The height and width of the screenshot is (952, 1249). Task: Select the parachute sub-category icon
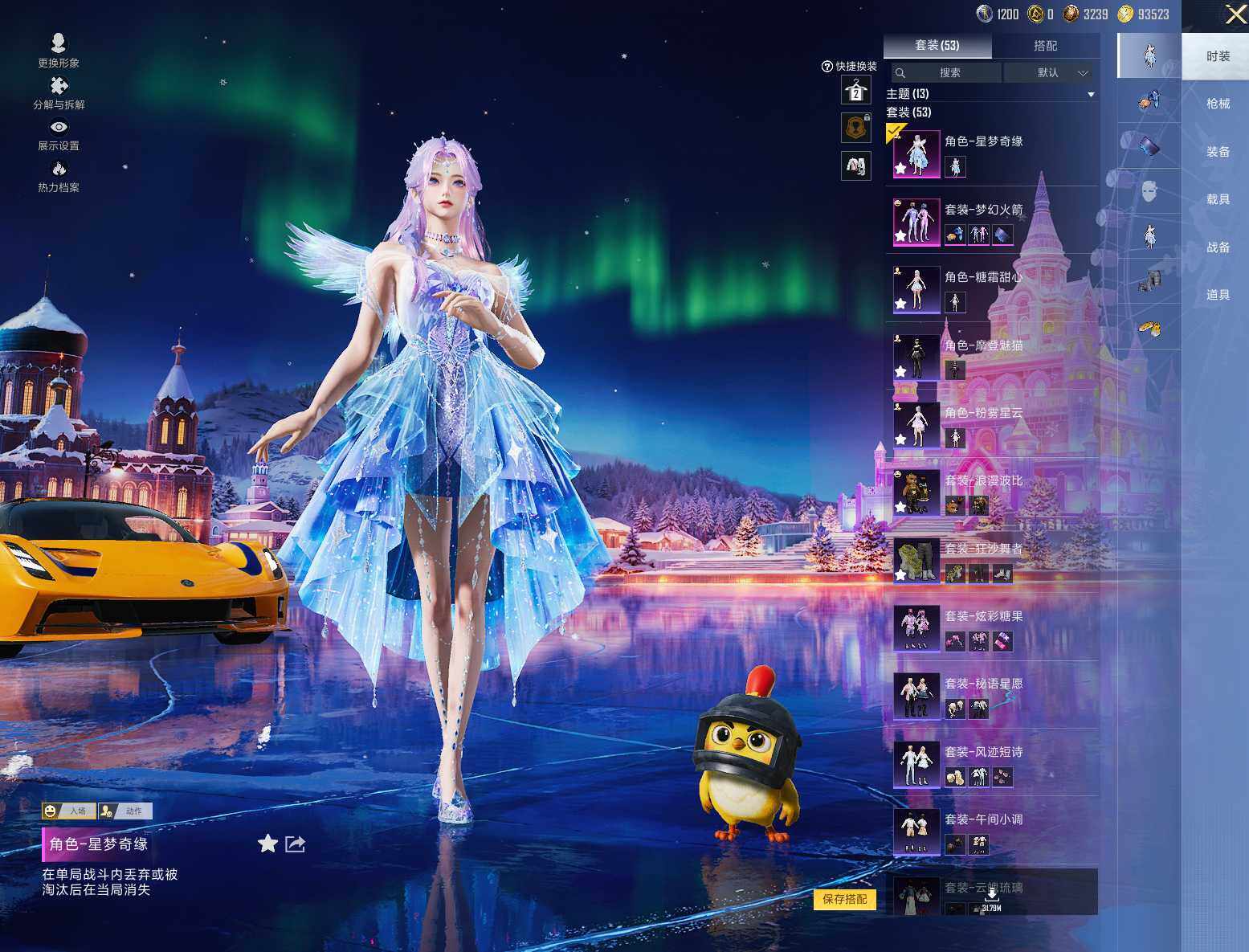[x=1149, y=101]
